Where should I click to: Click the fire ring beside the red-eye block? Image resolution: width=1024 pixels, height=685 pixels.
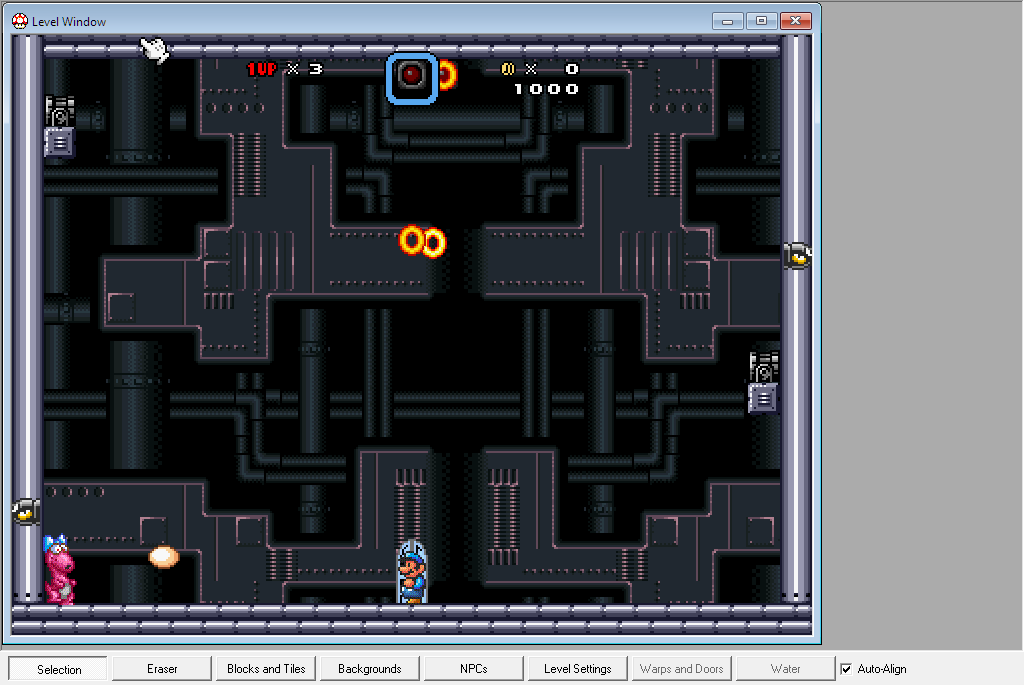tap(447, 75)
